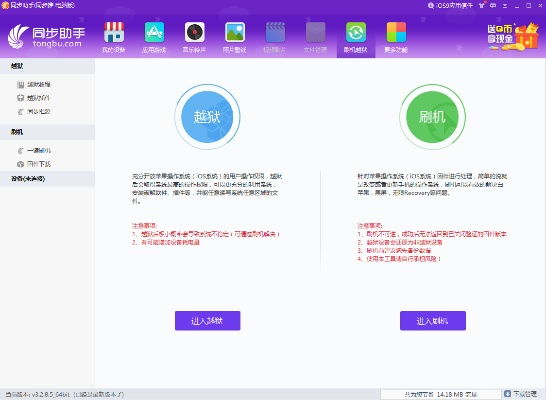This screenshot has width=546, height=400.
Task: Click the skin shirt icon in title bar
Action: coord(482,5)
